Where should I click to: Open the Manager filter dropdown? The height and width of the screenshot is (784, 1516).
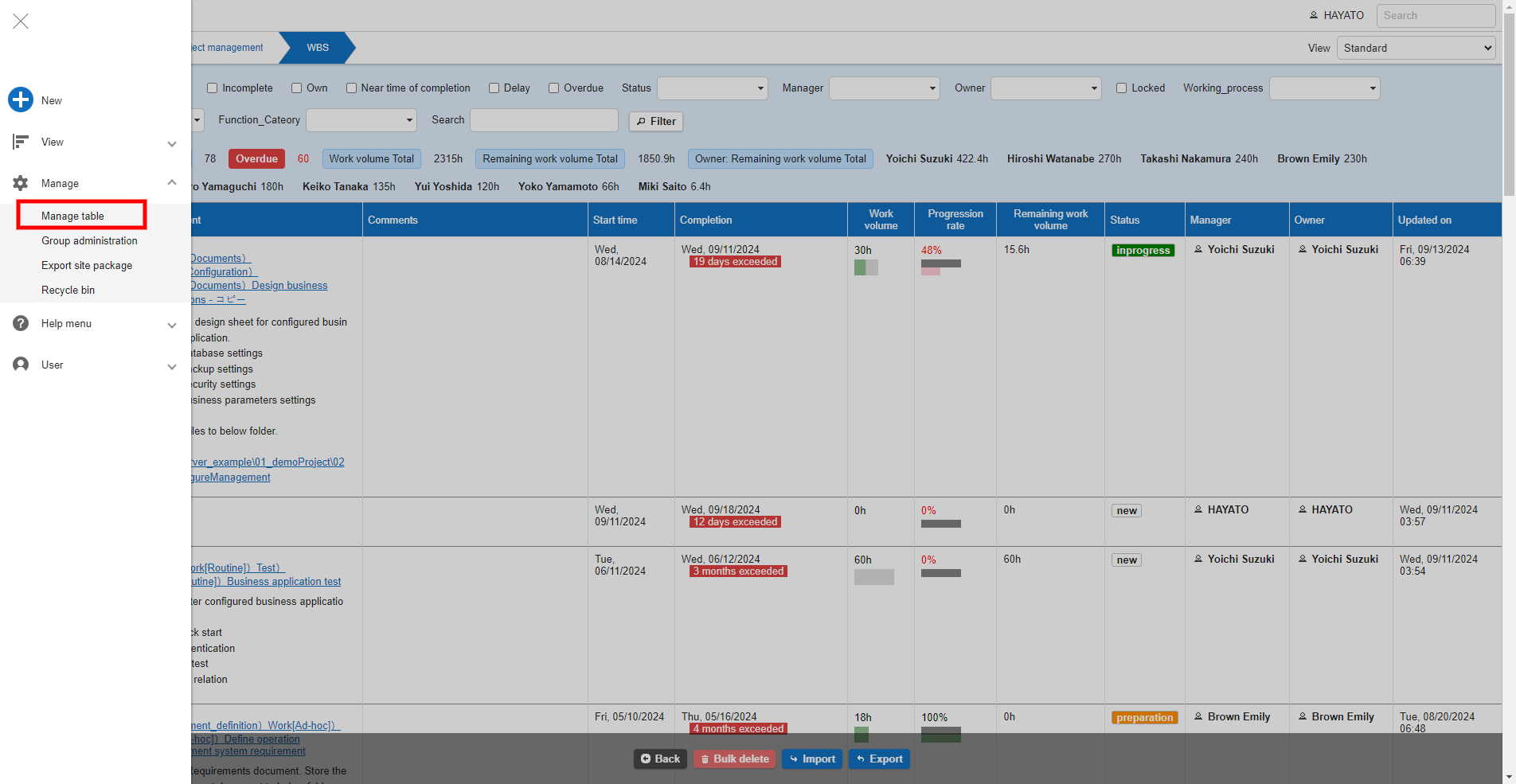(x=885, y=88)
